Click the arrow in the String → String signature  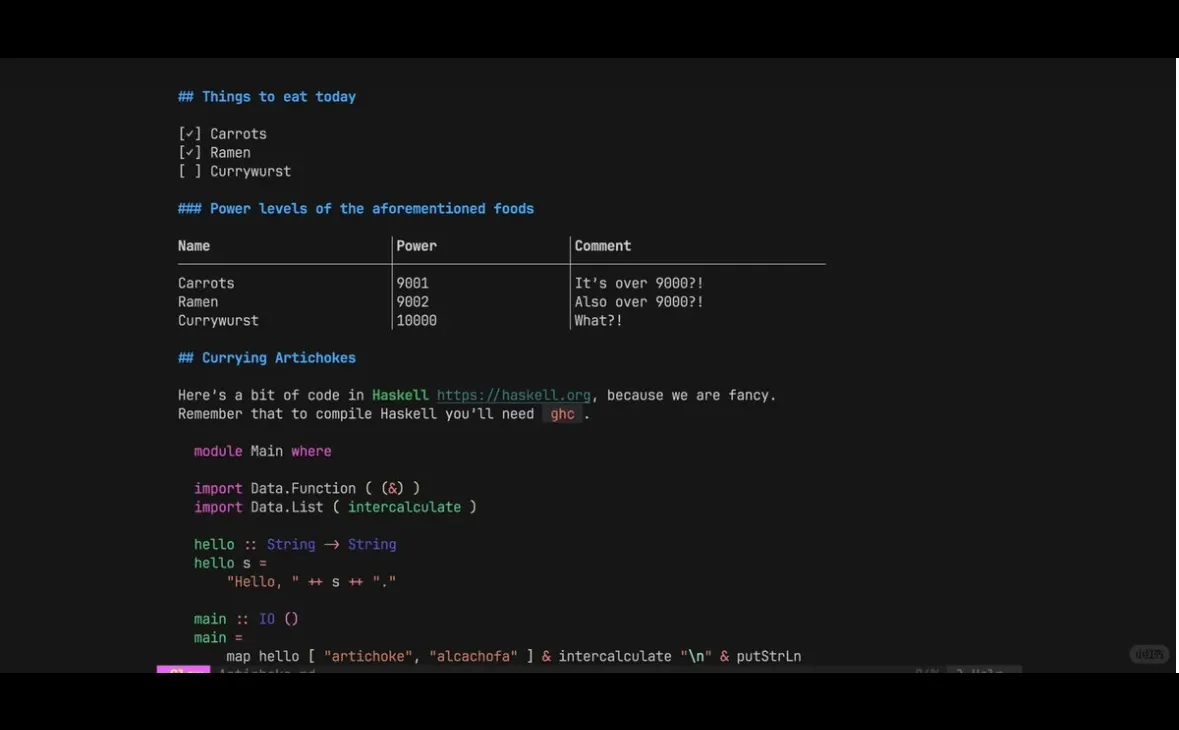click(329, 544)
